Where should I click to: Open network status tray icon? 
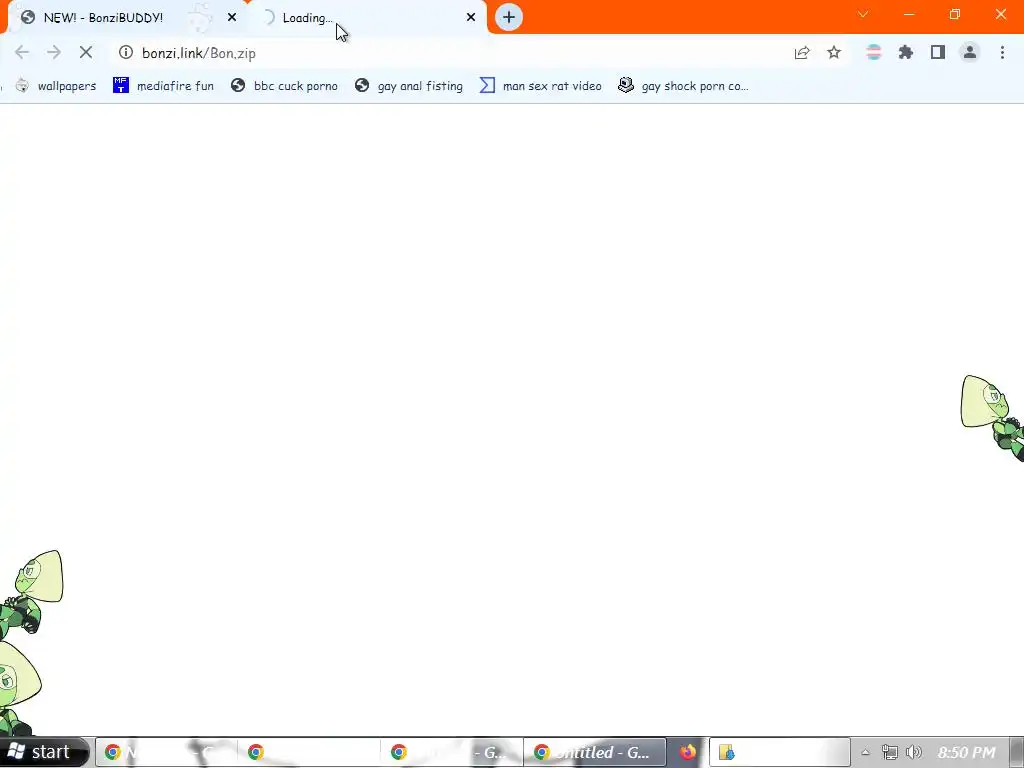tap(889, 752)
